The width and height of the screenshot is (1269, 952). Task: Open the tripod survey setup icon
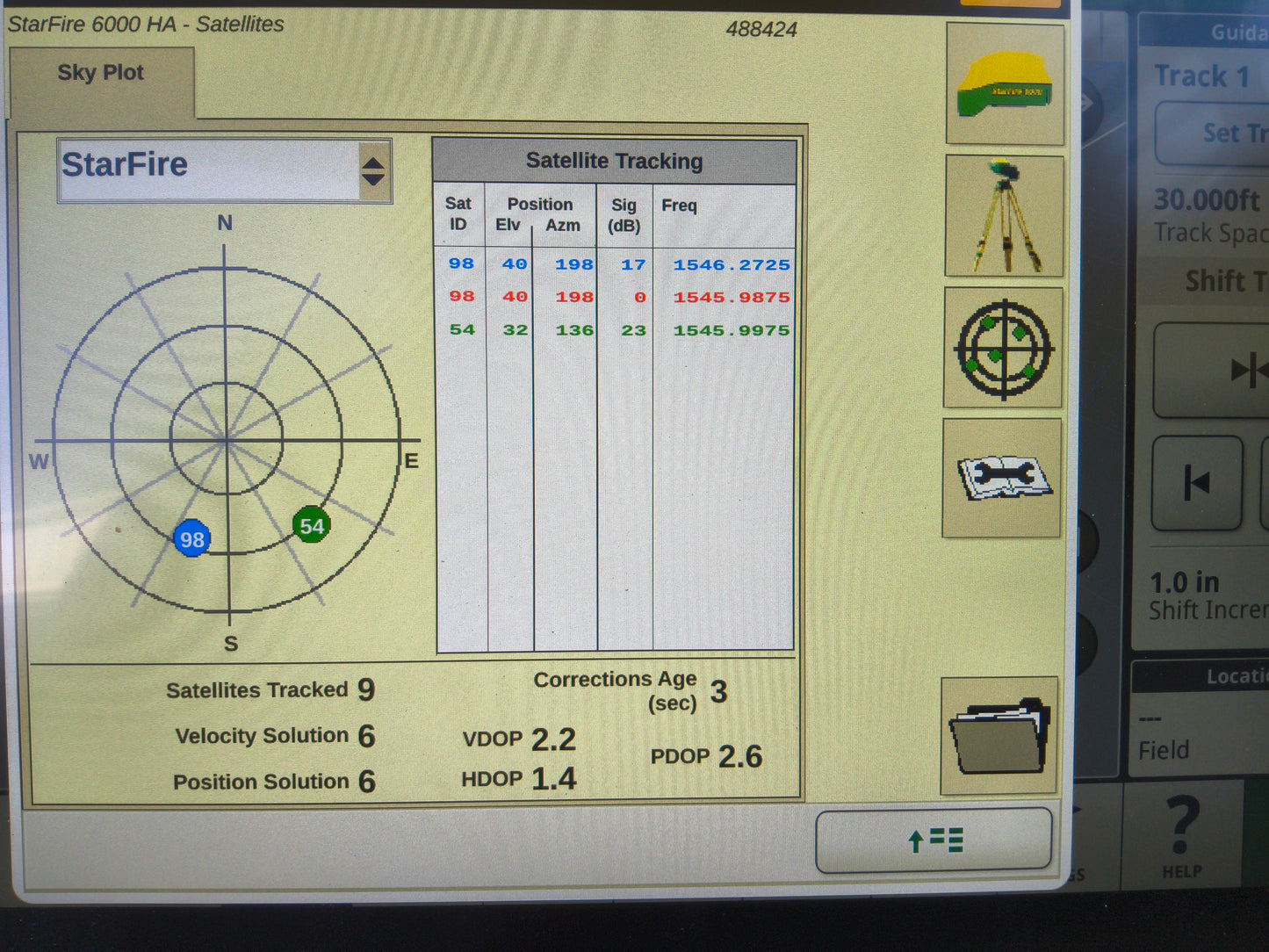(1004, 216)
